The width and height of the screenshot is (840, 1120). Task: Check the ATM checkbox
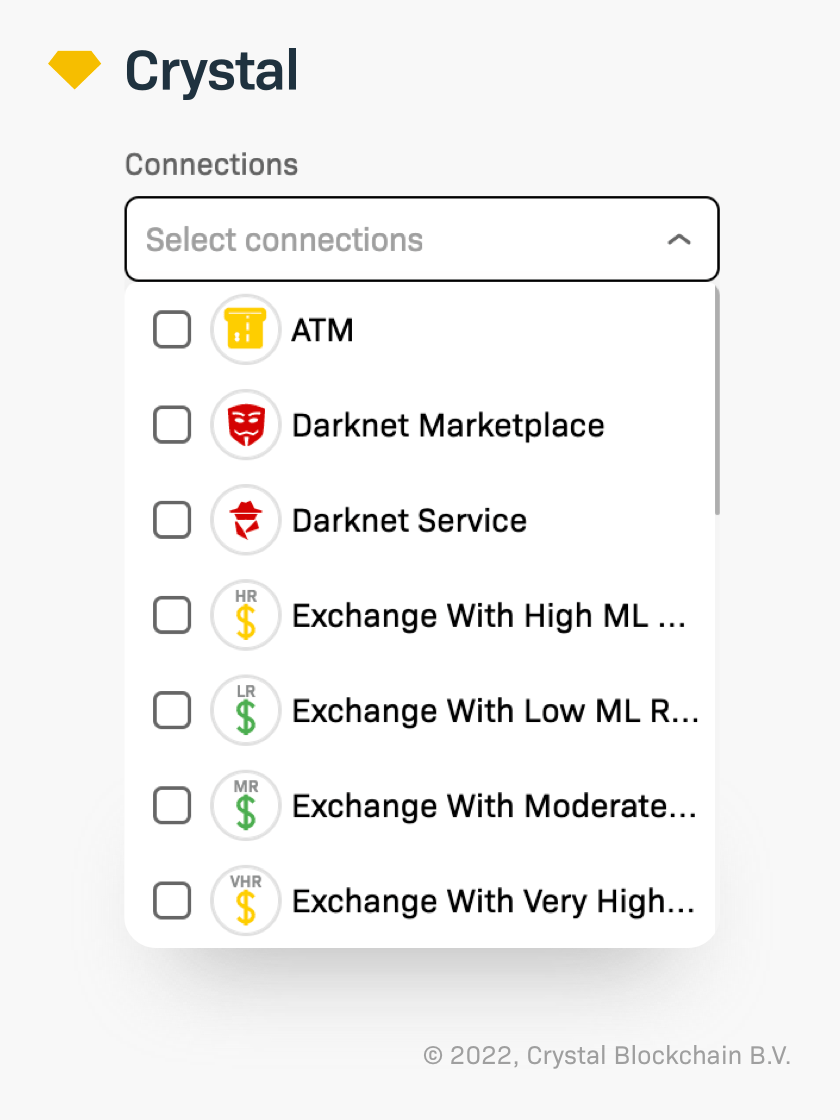(171, 330)
